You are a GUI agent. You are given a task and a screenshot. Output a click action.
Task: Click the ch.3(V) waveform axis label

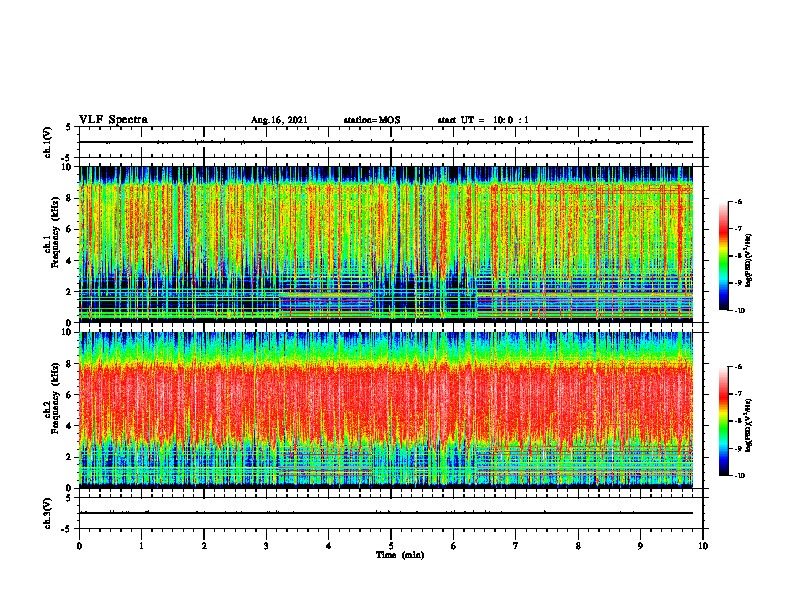coord(48,513)
